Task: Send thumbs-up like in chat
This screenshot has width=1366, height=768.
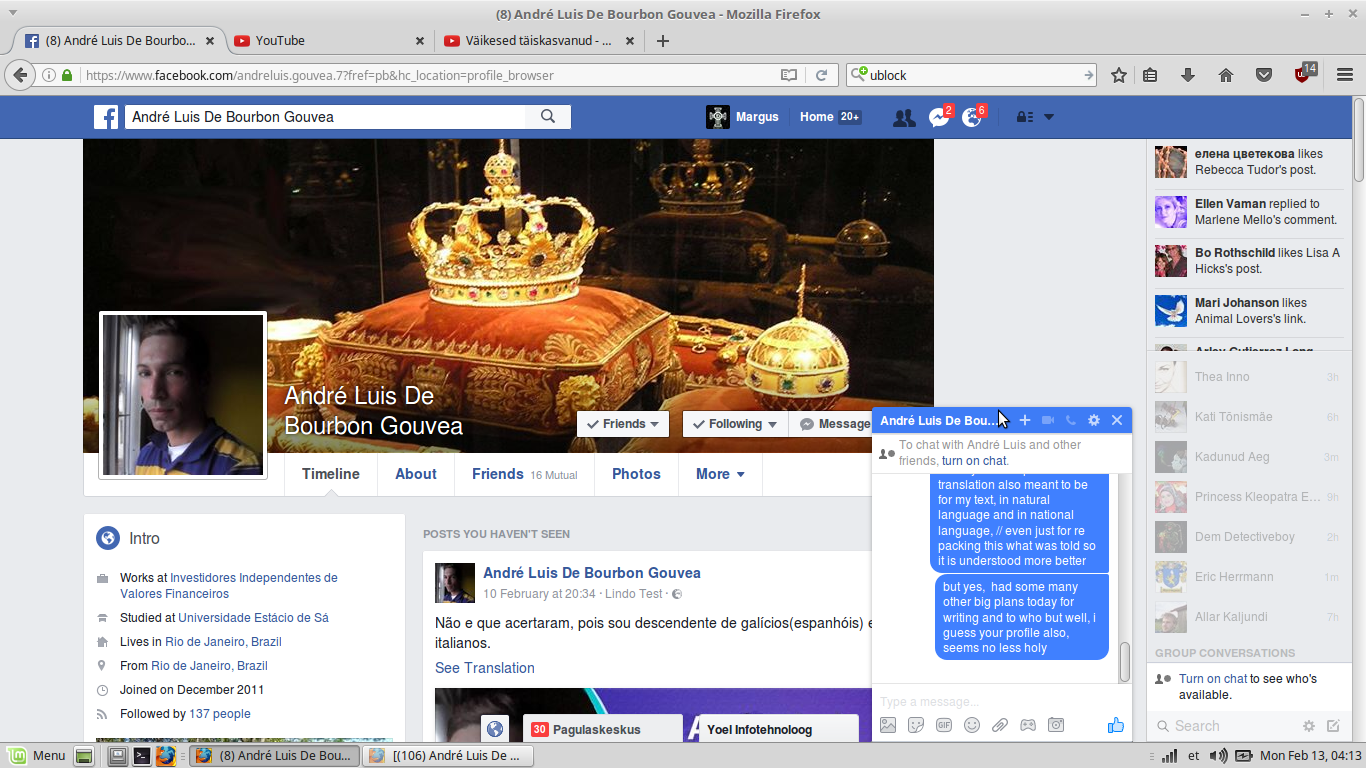Action: (x=1116, y=726)
